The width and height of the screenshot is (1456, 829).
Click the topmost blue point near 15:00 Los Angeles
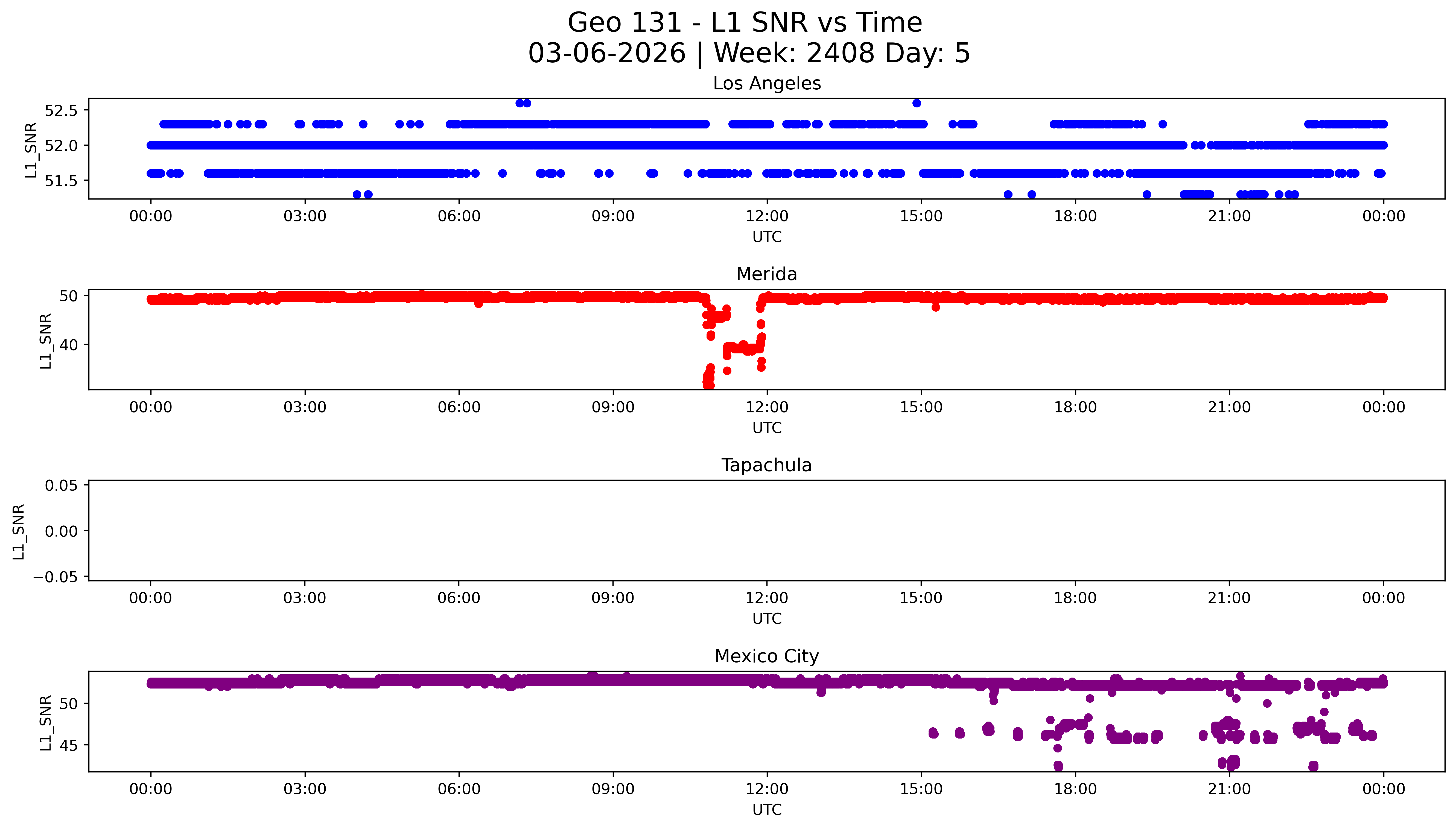[x=916, y=103]
